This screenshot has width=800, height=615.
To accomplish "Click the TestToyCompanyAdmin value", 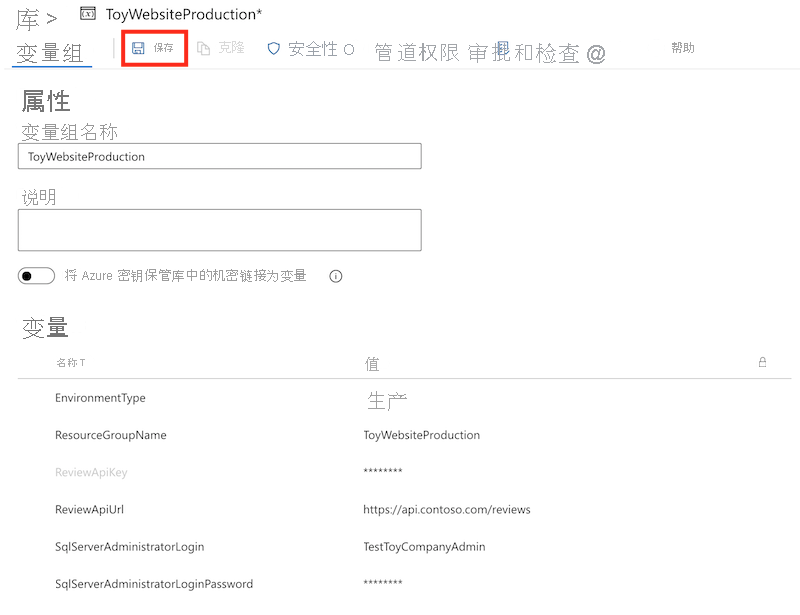I will [424, 547].
